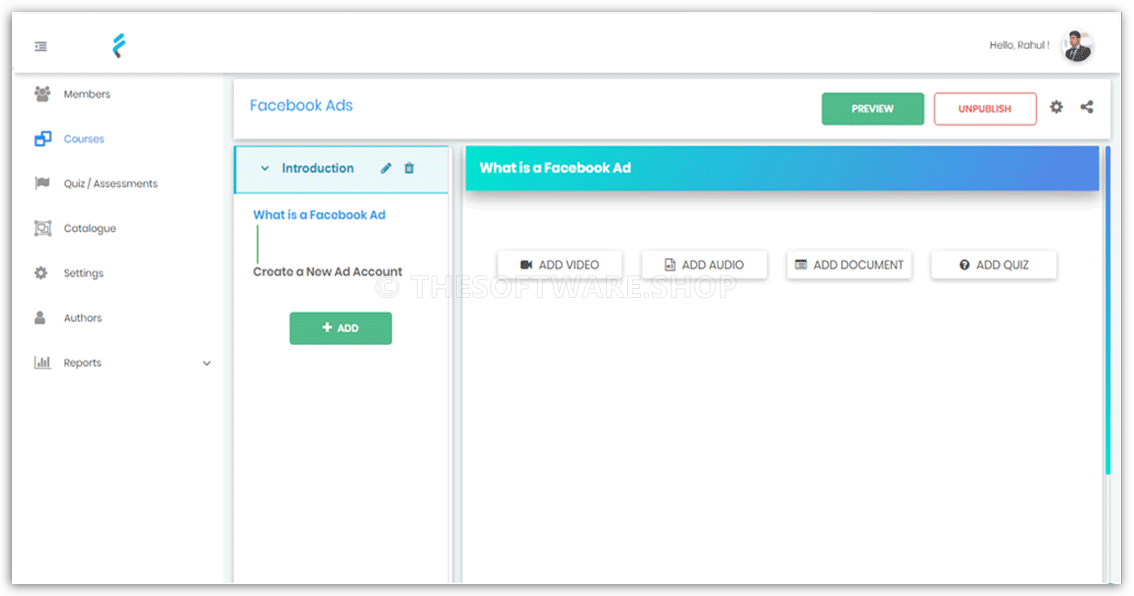The image size is (1134, 596).
Task: Click the vertical scrollbar on content panel
Action: [x=1107, y=310]
